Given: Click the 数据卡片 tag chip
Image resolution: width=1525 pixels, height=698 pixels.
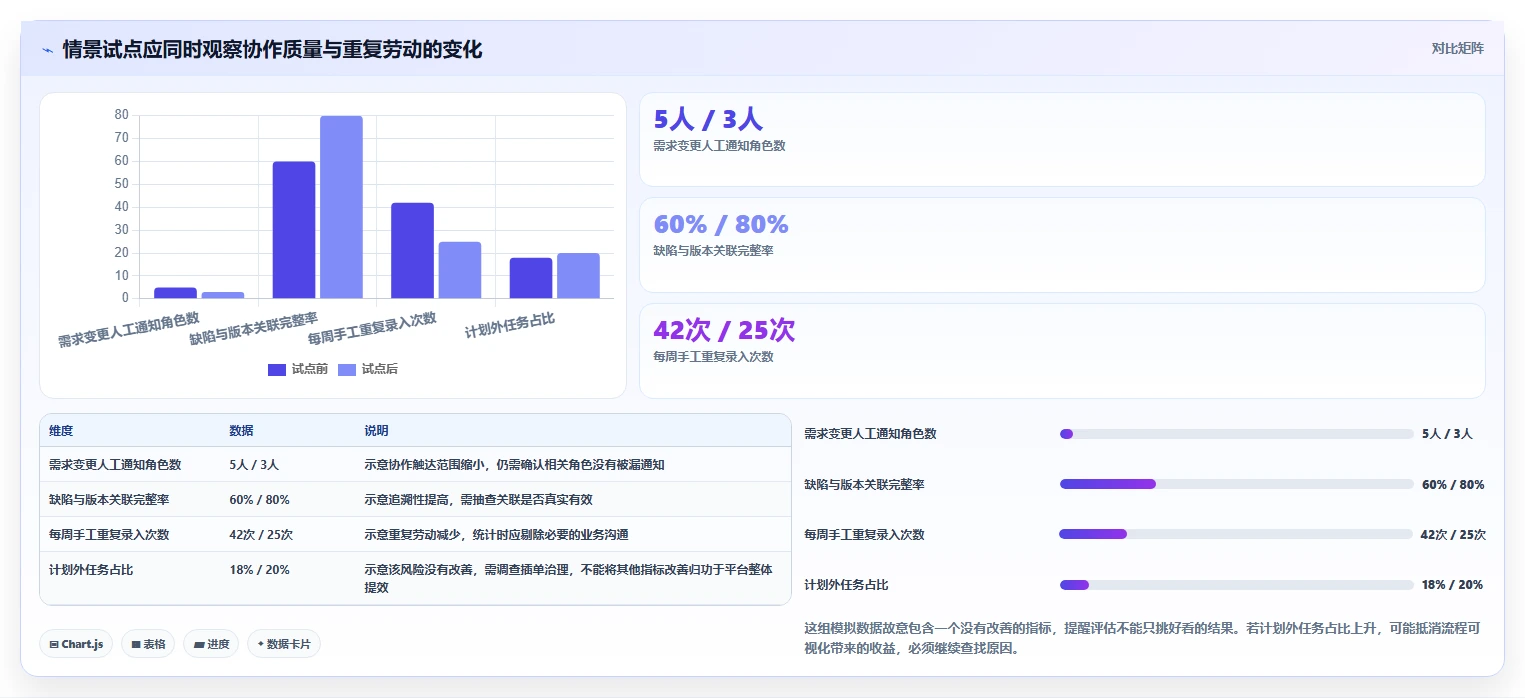Looking at the screenshot, I should (x=284, y=644).
